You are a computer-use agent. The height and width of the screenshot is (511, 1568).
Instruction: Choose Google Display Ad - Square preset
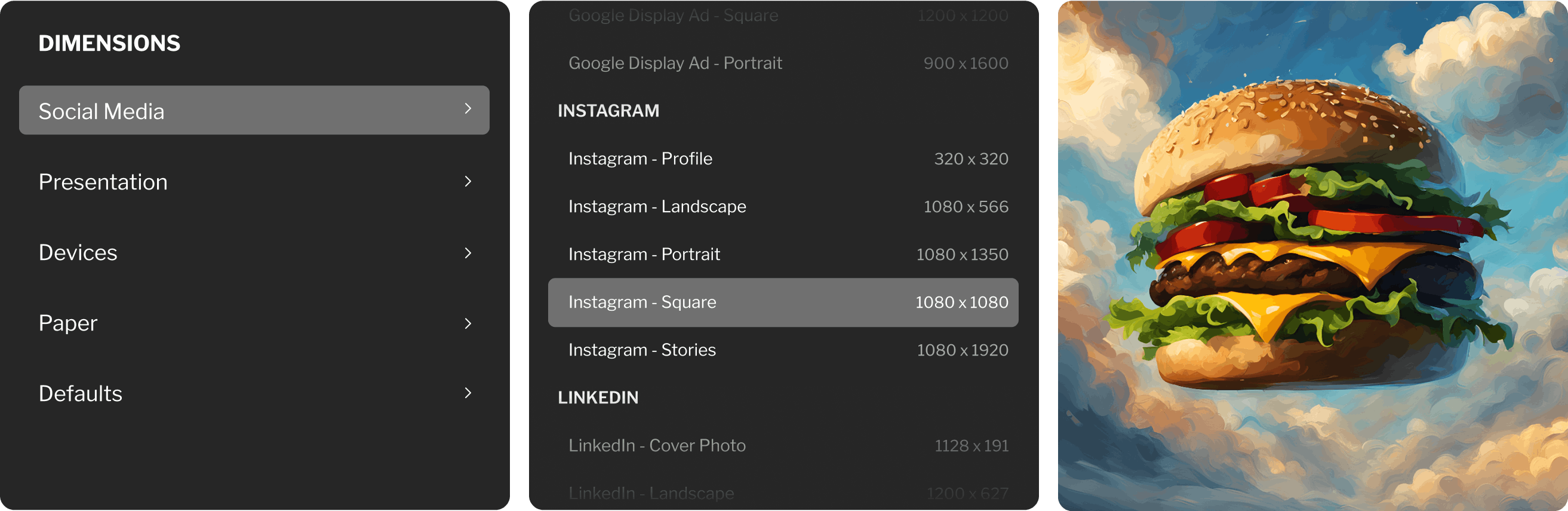pos(783,15)
